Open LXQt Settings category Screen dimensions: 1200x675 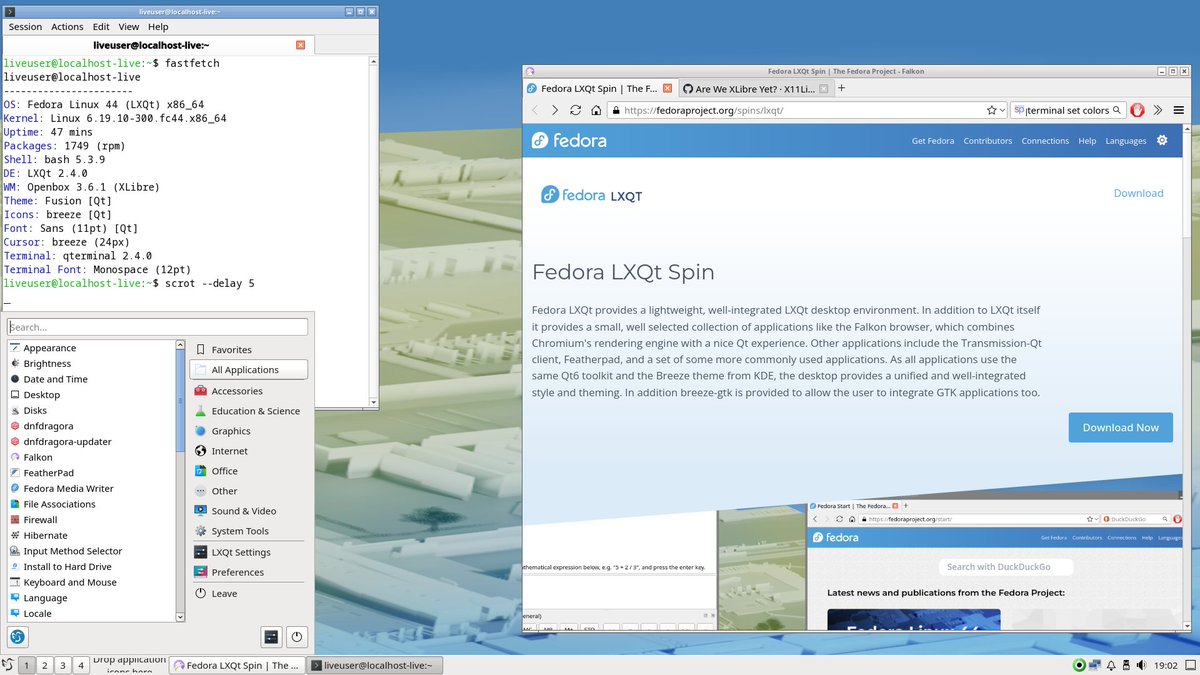tap(249, 552)
